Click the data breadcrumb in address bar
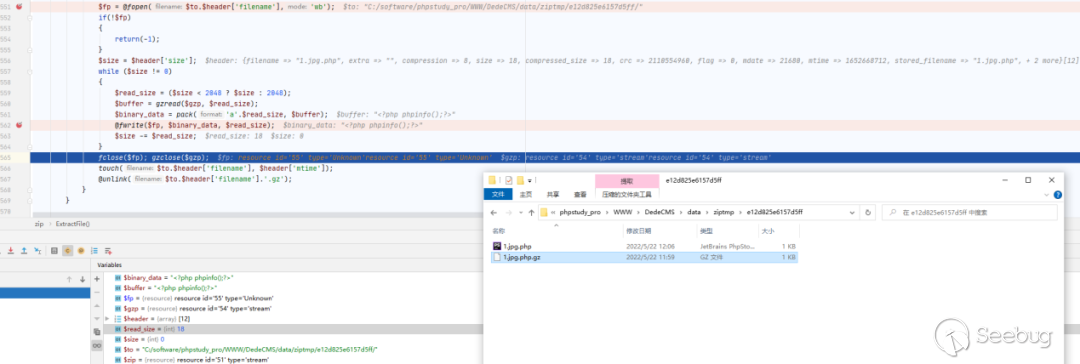The image size is (1080, 364). click(694, 212)
